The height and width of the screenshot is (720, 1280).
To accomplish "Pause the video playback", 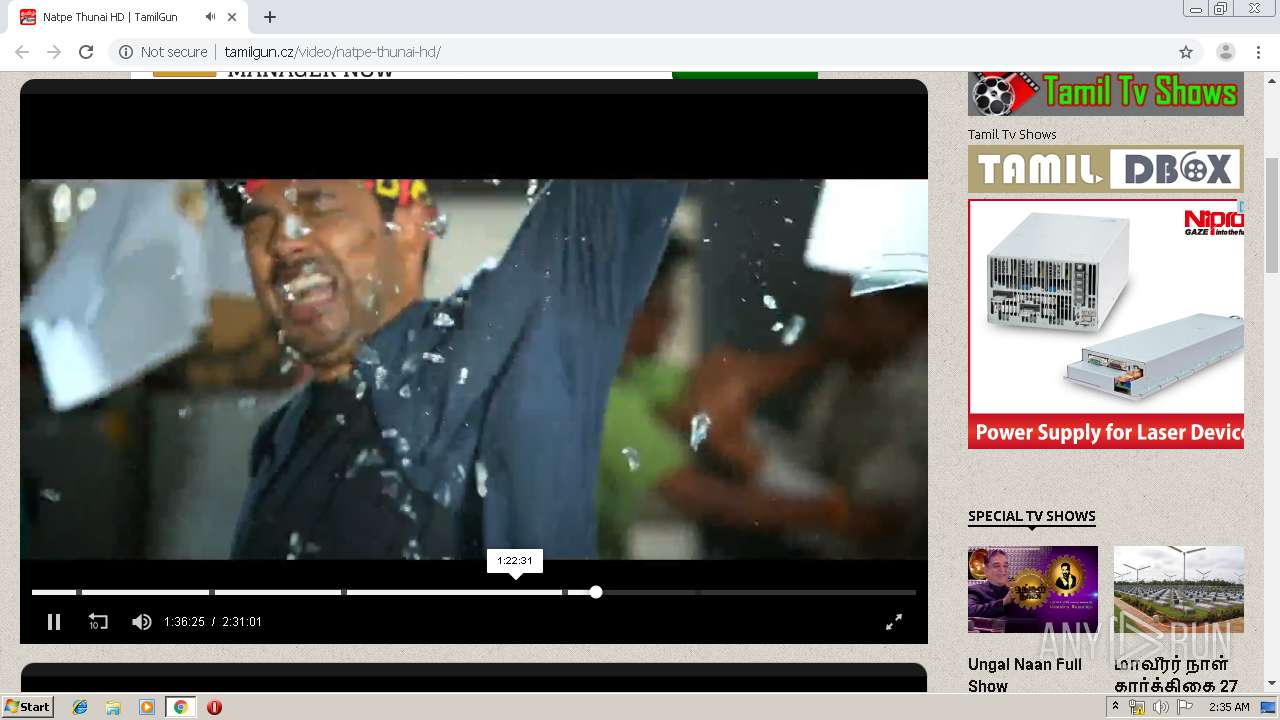I will point(54,622).
